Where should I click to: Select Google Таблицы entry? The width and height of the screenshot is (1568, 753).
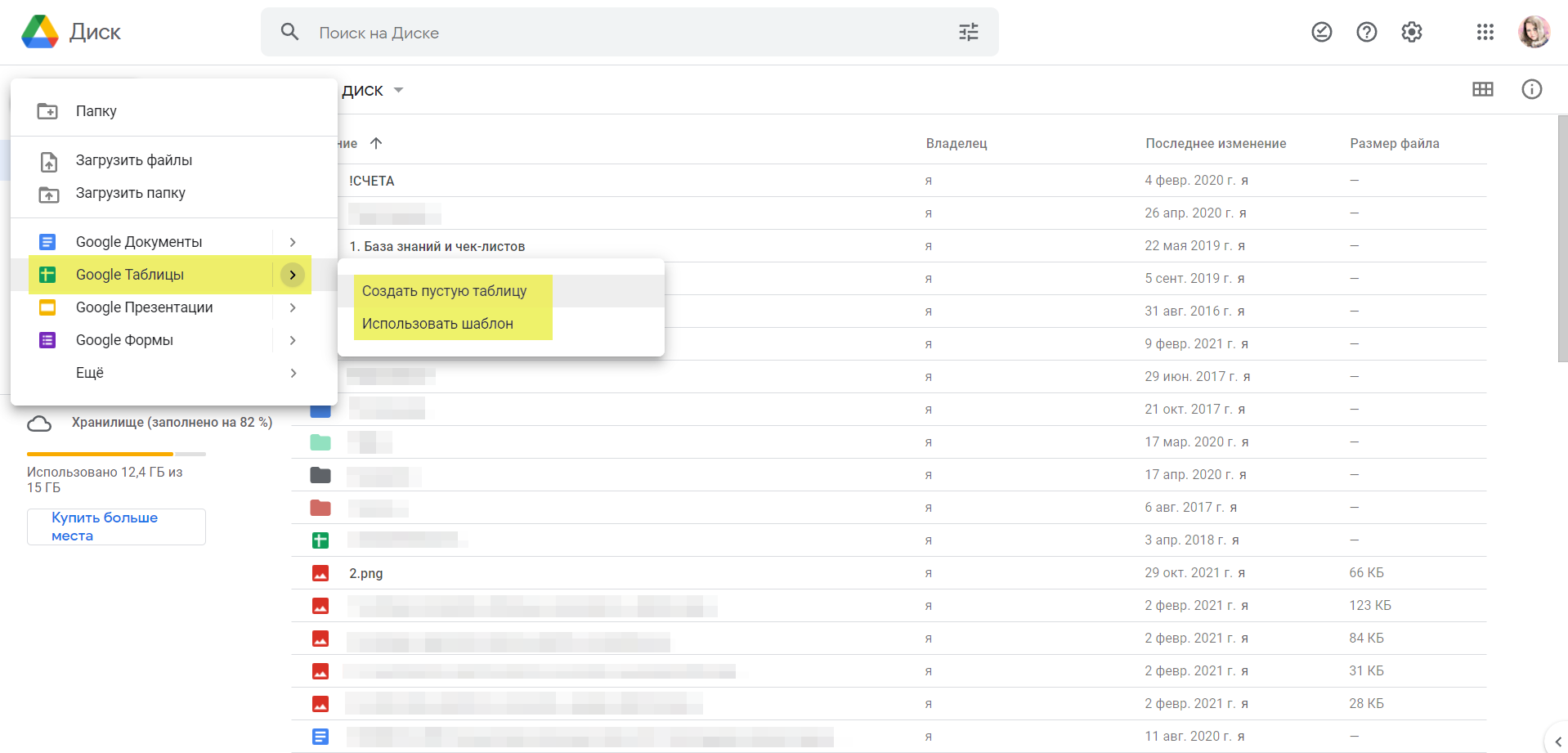pos(174,275)
